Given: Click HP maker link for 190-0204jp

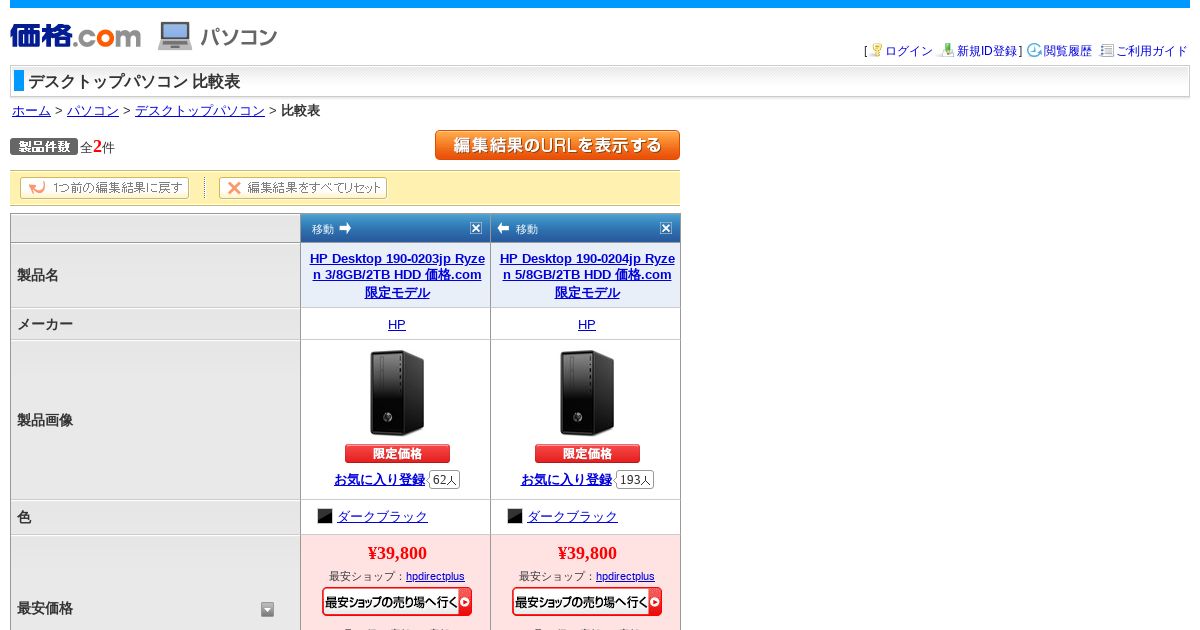Looking at the screenshot, I should pyautogui.click(x=587, y=325).
